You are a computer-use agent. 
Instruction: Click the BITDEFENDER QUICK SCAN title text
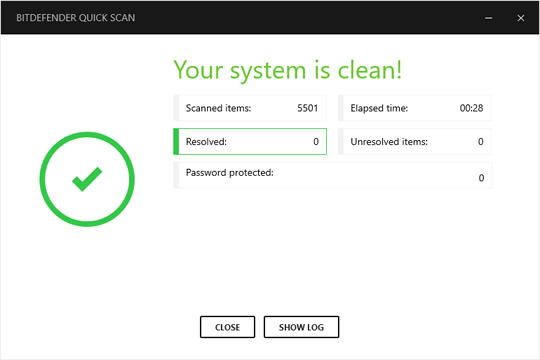[76, 18]
